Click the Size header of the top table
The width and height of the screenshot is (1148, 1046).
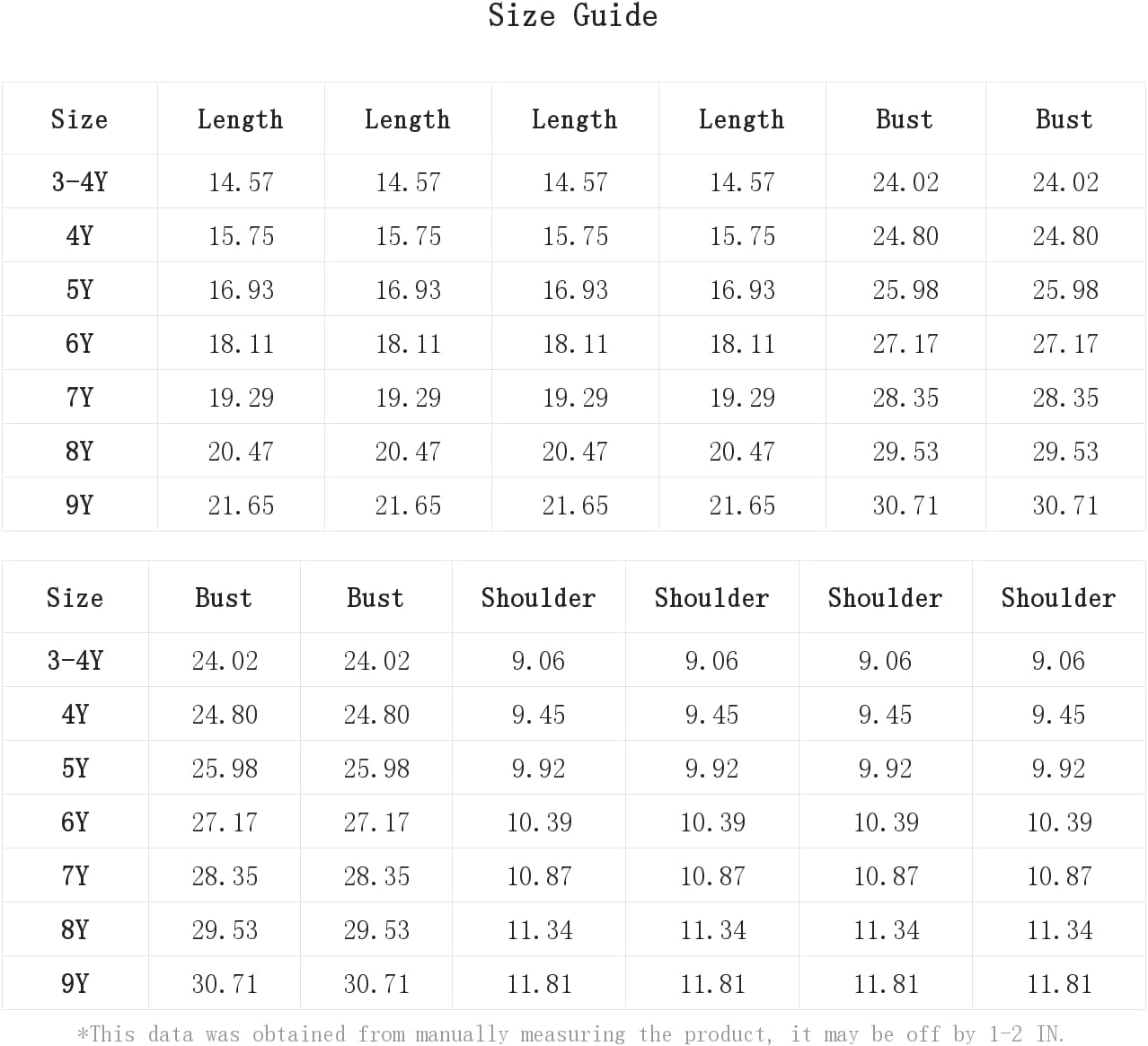(80, 119)
